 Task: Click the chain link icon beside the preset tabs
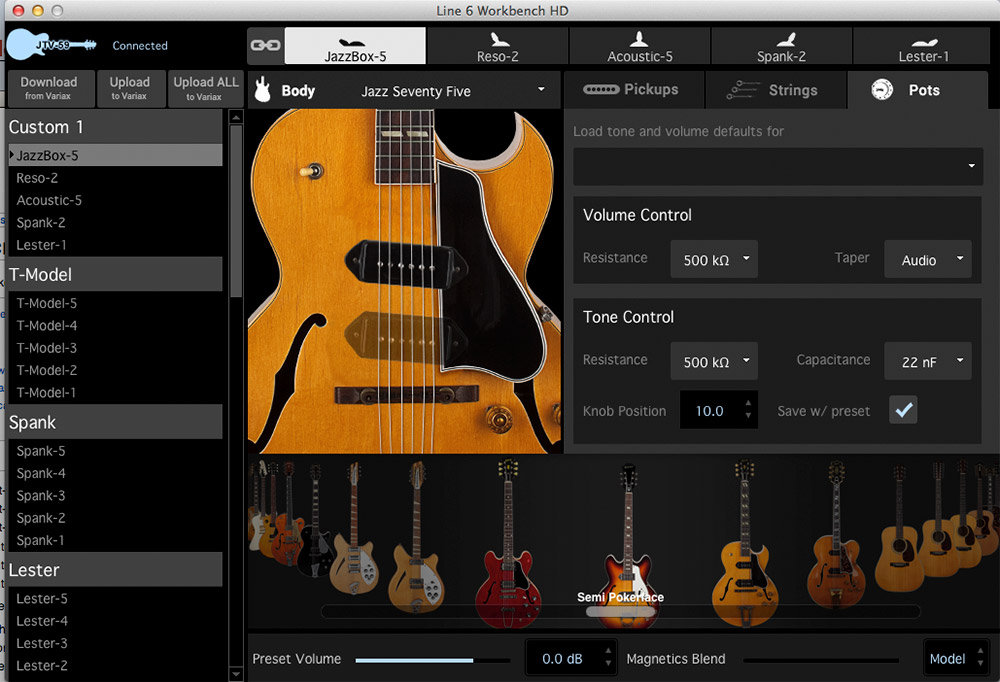[x=265, y=45]
